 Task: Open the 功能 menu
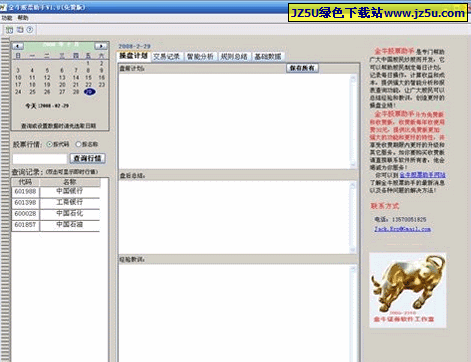[x=7, y=18]
